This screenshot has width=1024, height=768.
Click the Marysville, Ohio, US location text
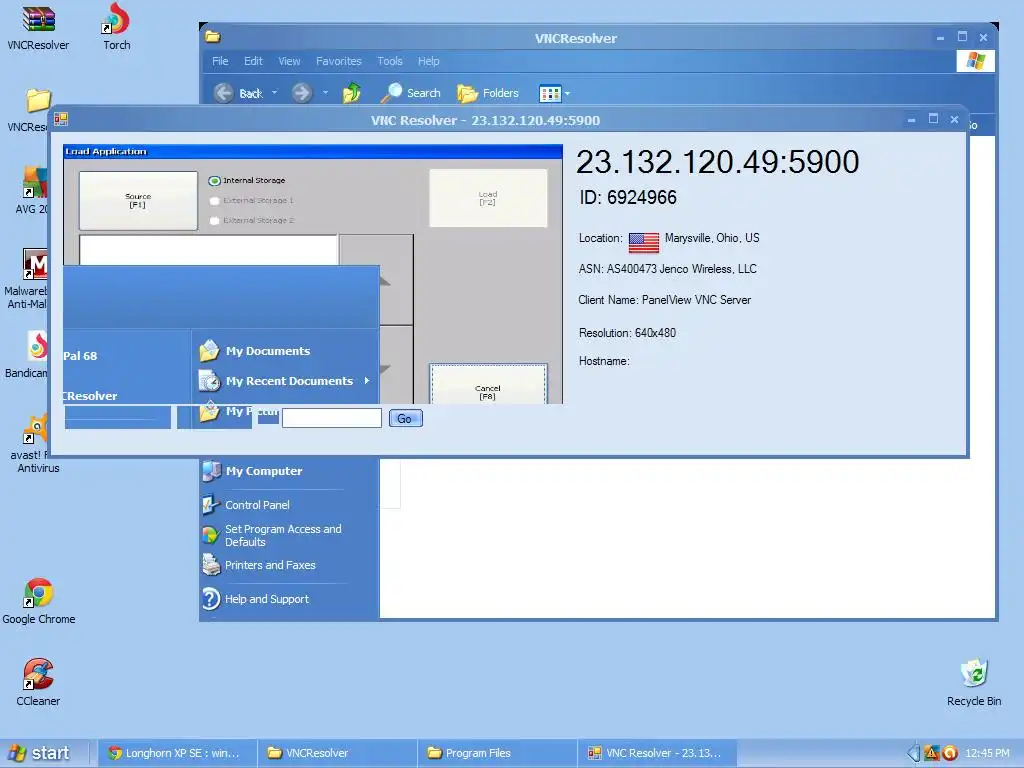pos(712,238)
